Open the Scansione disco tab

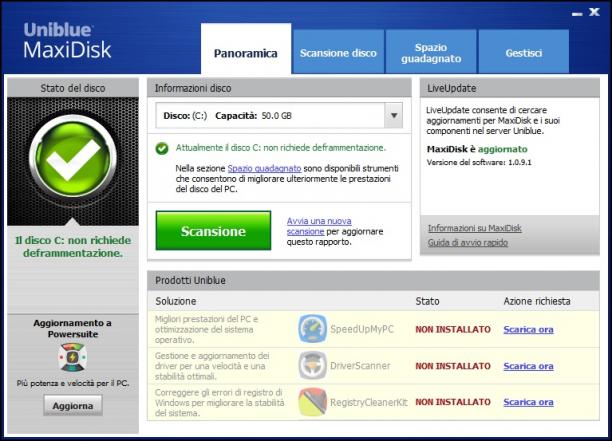click(338, 52)
